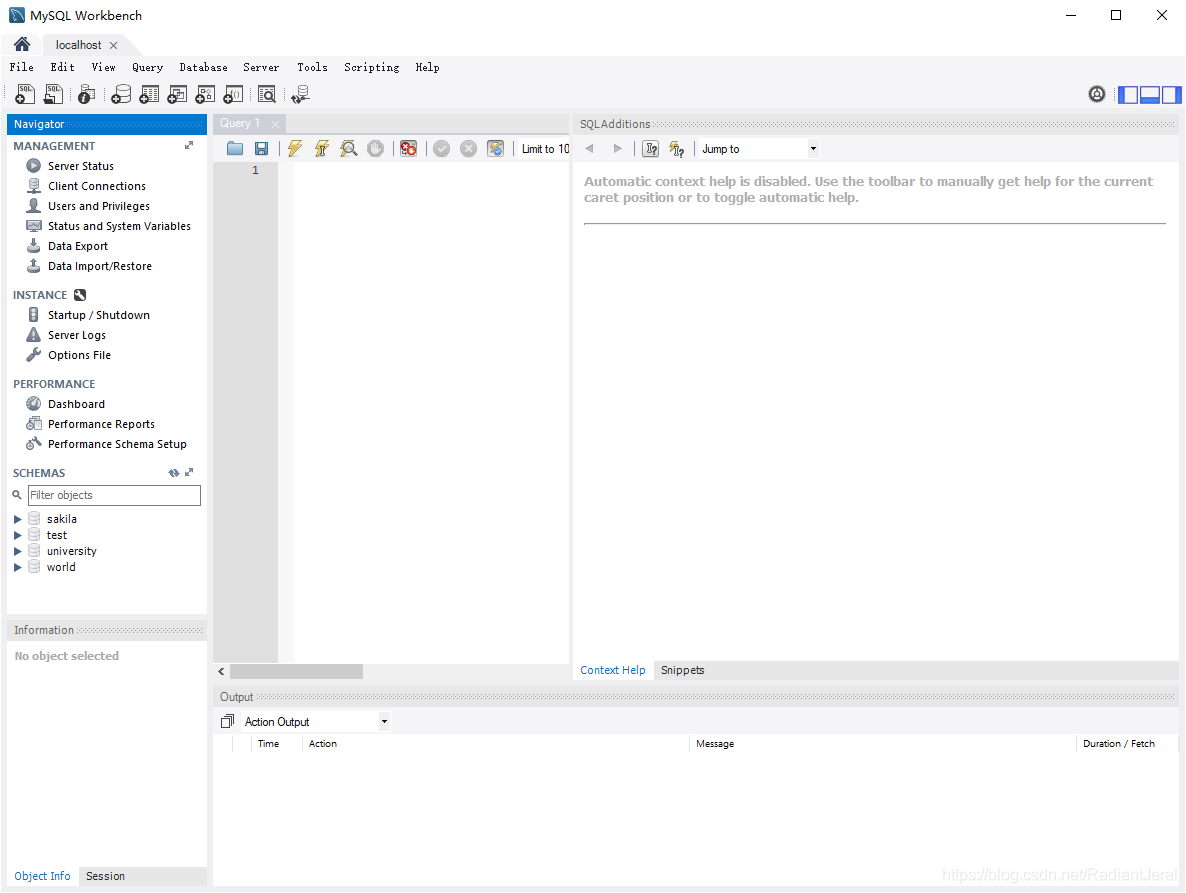Expand the test schema
Image resolution: width=1186 pixels, height=893 pixels.
(x=17, y=535)
